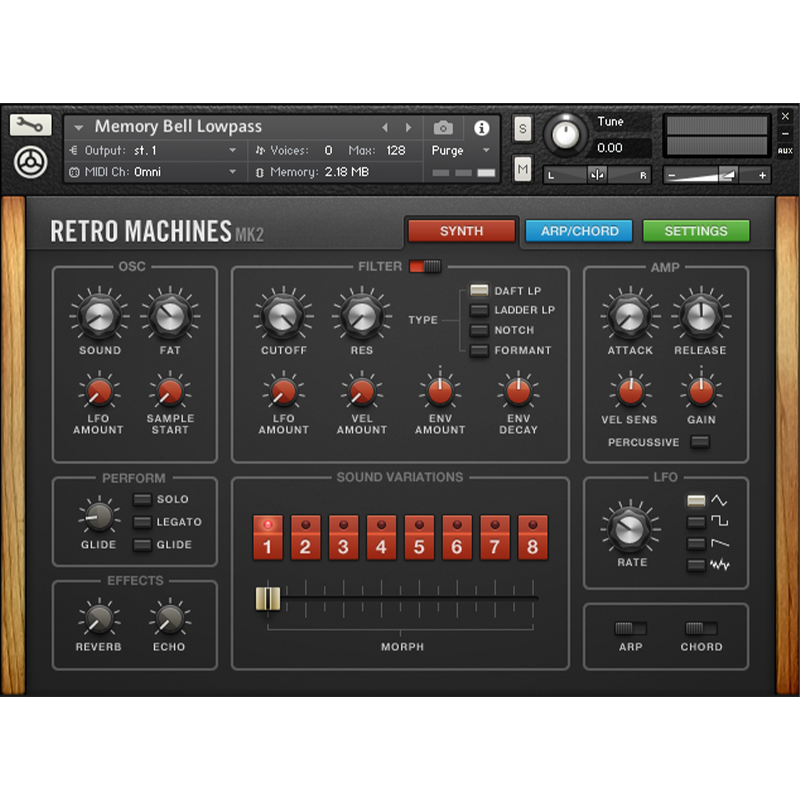Click the LFO RATE knob
The width and height of the screenshot is (800, 800).
tap(630, 529)
